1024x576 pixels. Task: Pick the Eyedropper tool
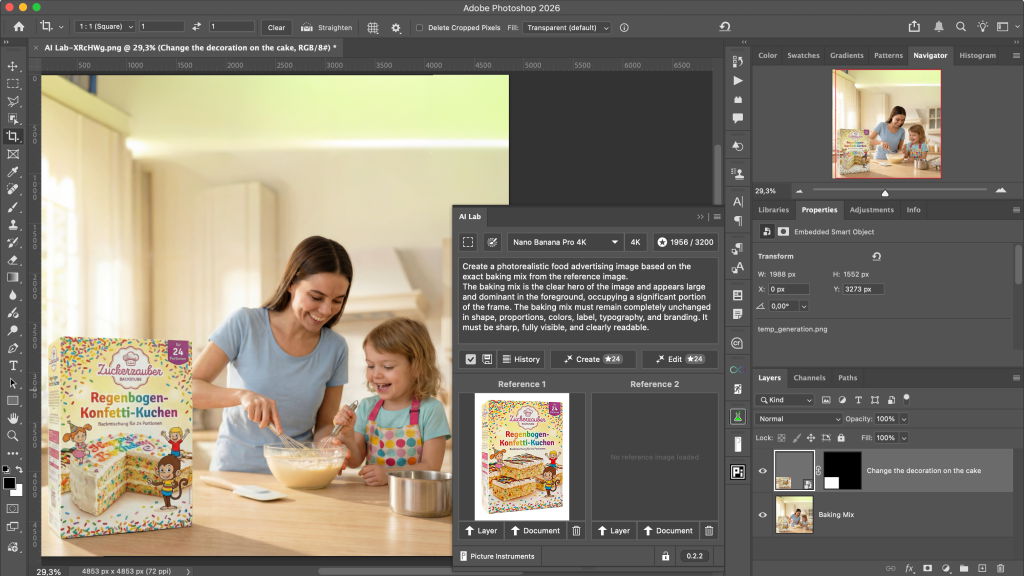(13, 172)
